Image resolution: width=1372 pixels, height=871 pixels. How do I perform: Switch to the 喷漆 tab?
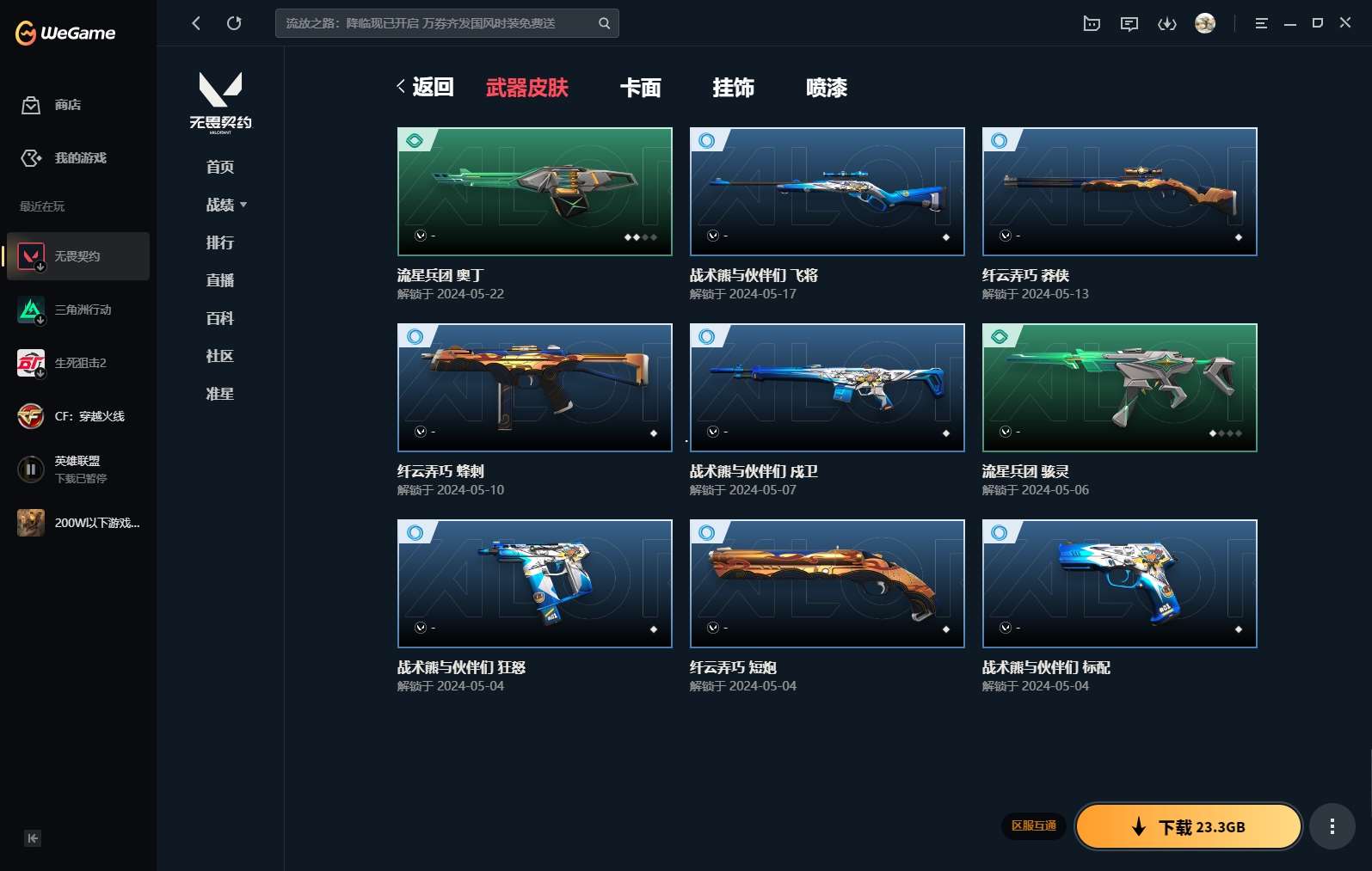pyautogui.click(x=826, y=88)
